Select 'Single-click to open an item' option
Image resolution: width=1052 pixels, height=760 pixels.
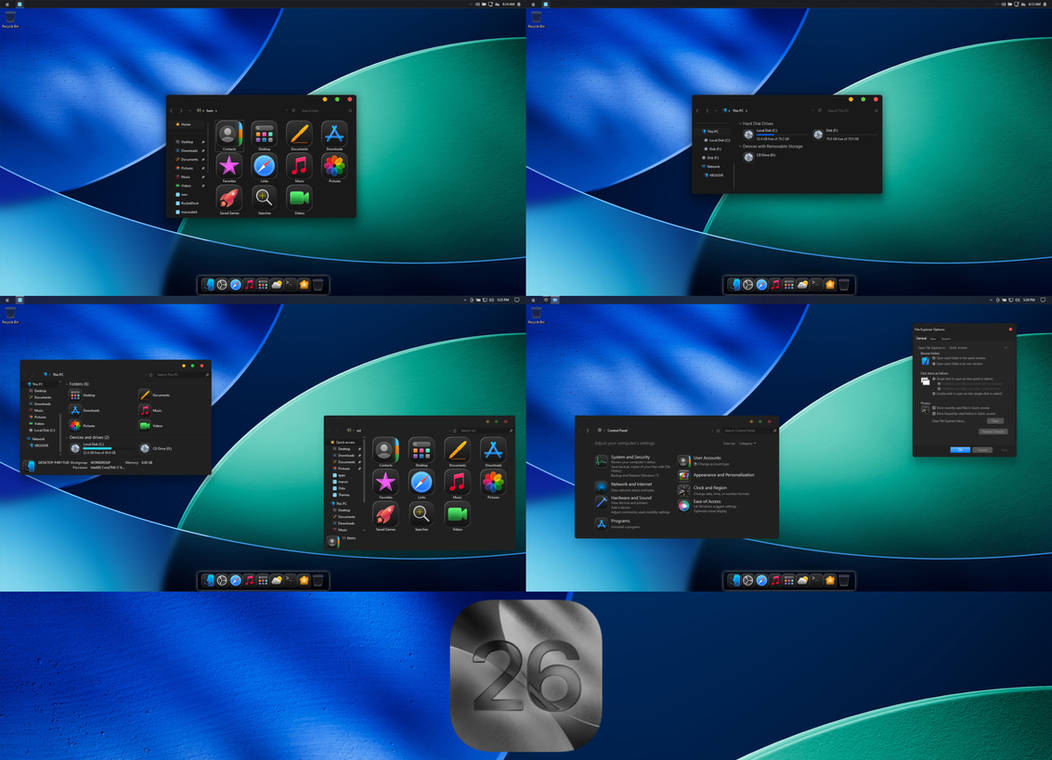coord(934,379)
